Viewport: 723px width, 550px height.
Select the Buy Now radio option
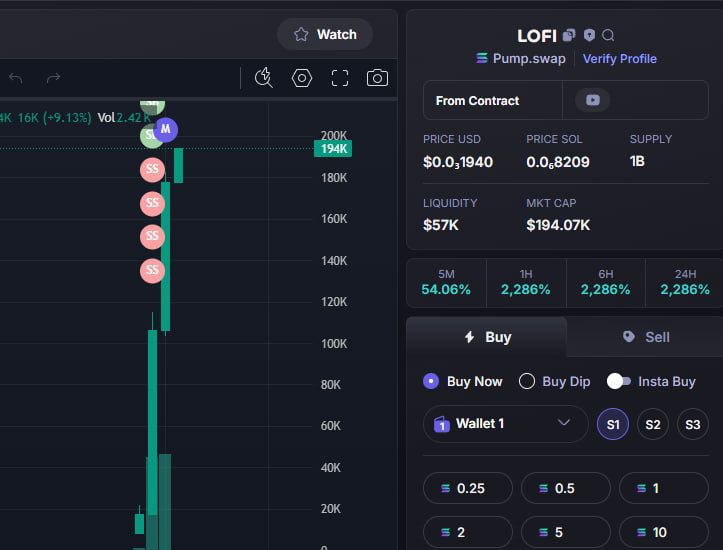(462, 381)
